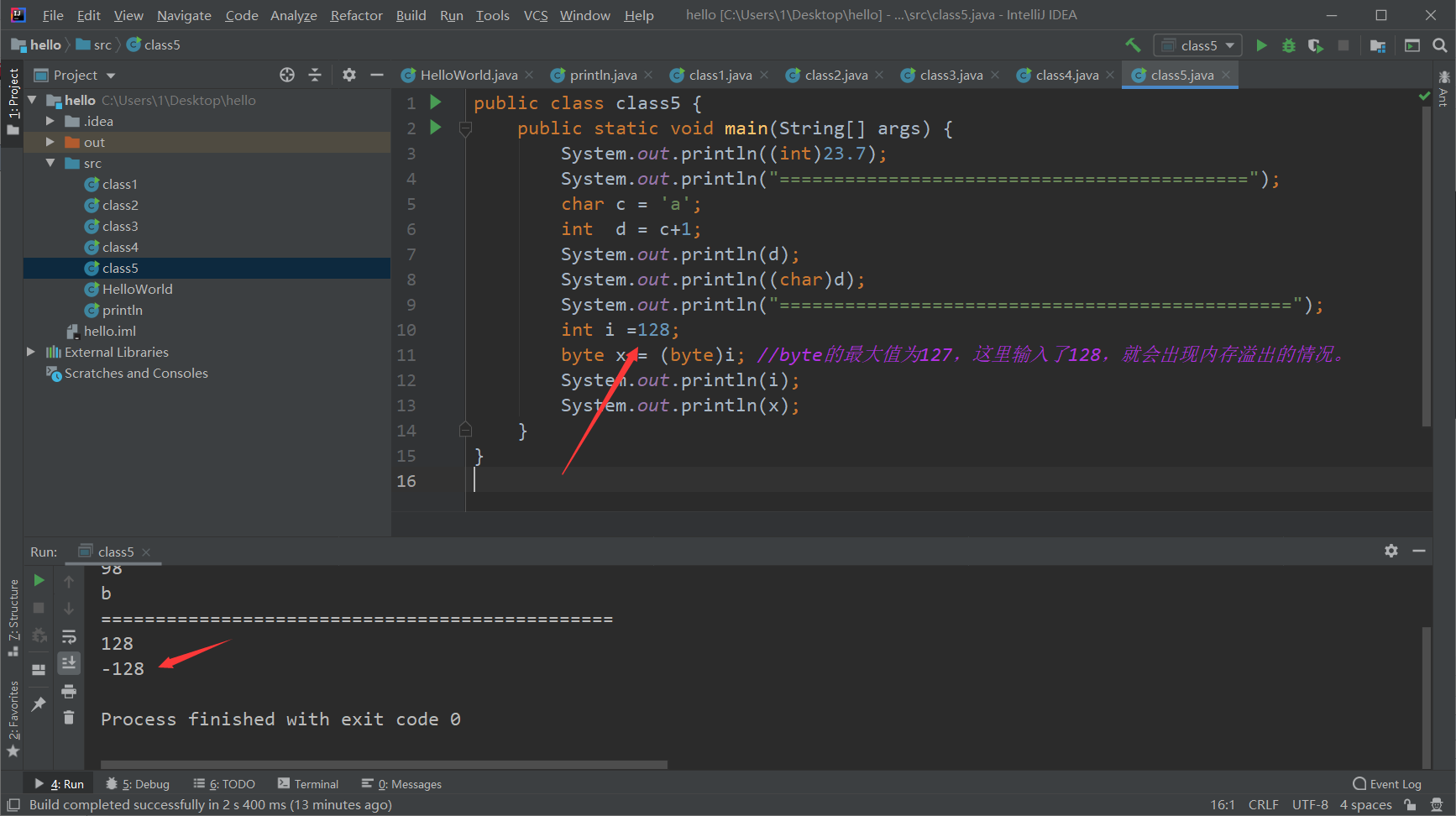Start debugging with the Debug bug icon
The width and height of the screenshot is (1456, 816).
click(1289, 45)
